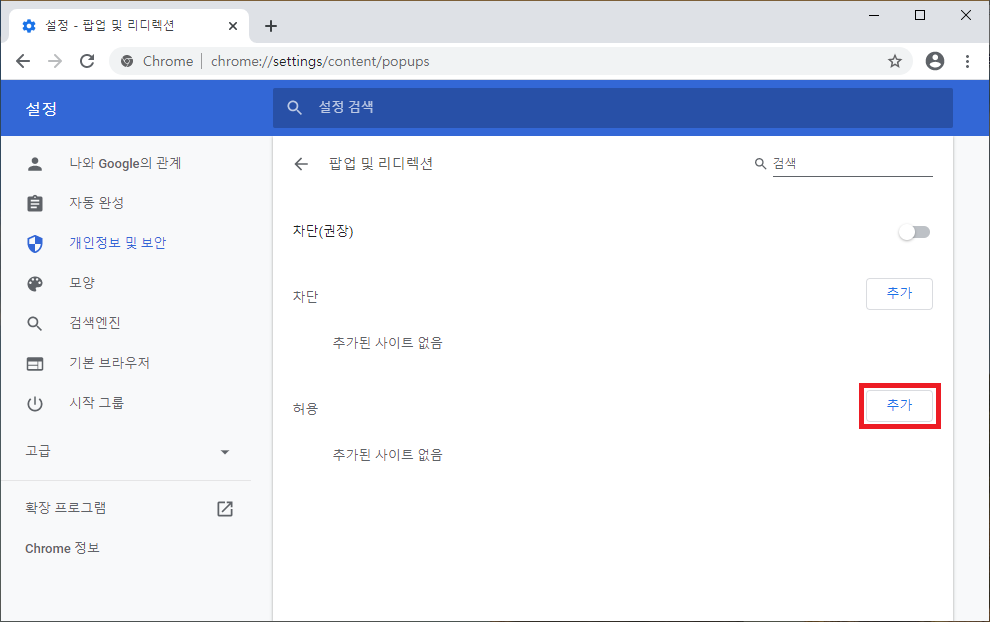The height and width of the screenshot is (622, 990).
Task: Click the power icon for 시작 그룹
Action: [35, 404]
